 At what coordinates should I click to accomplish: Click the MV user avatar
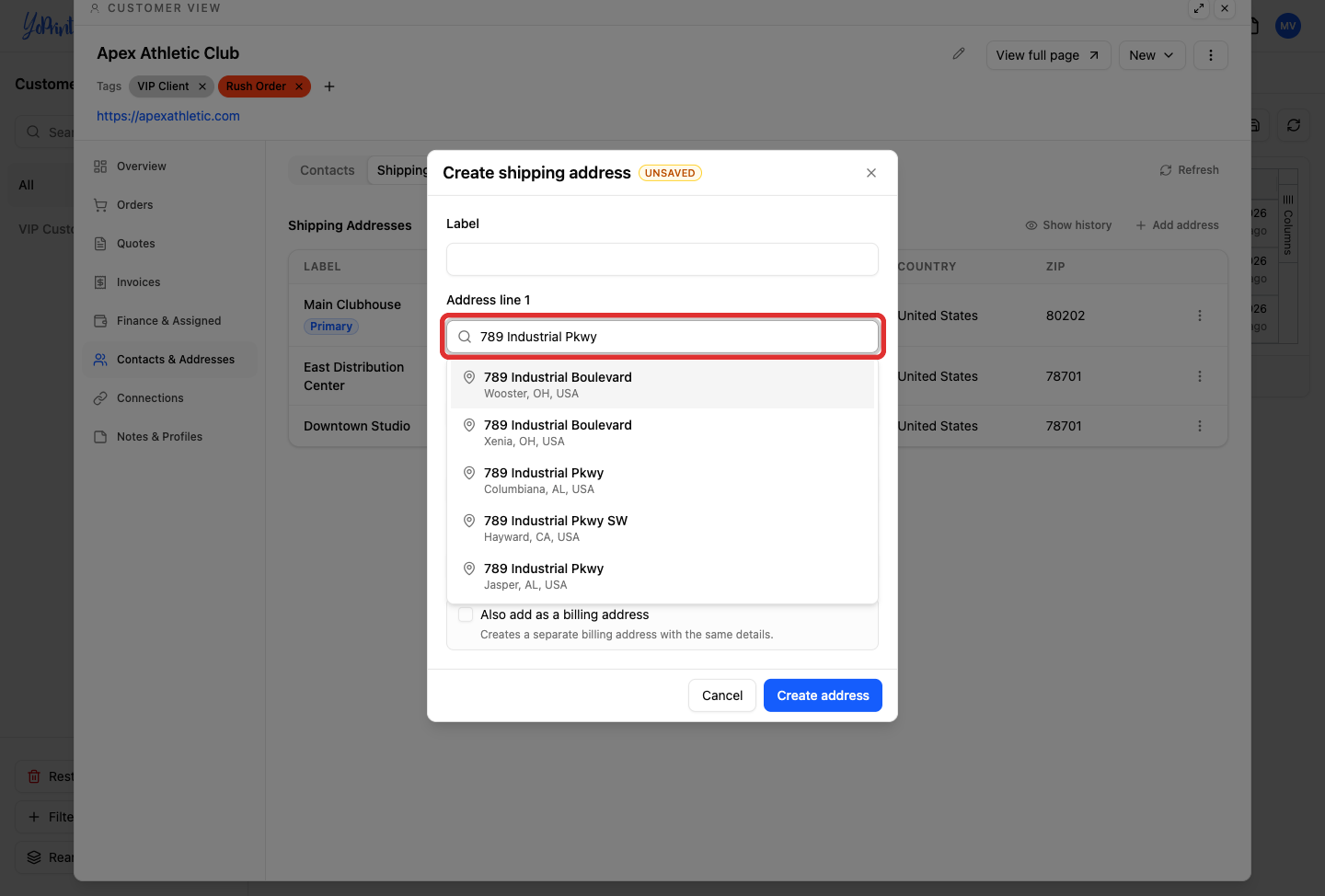(1288, 26)
